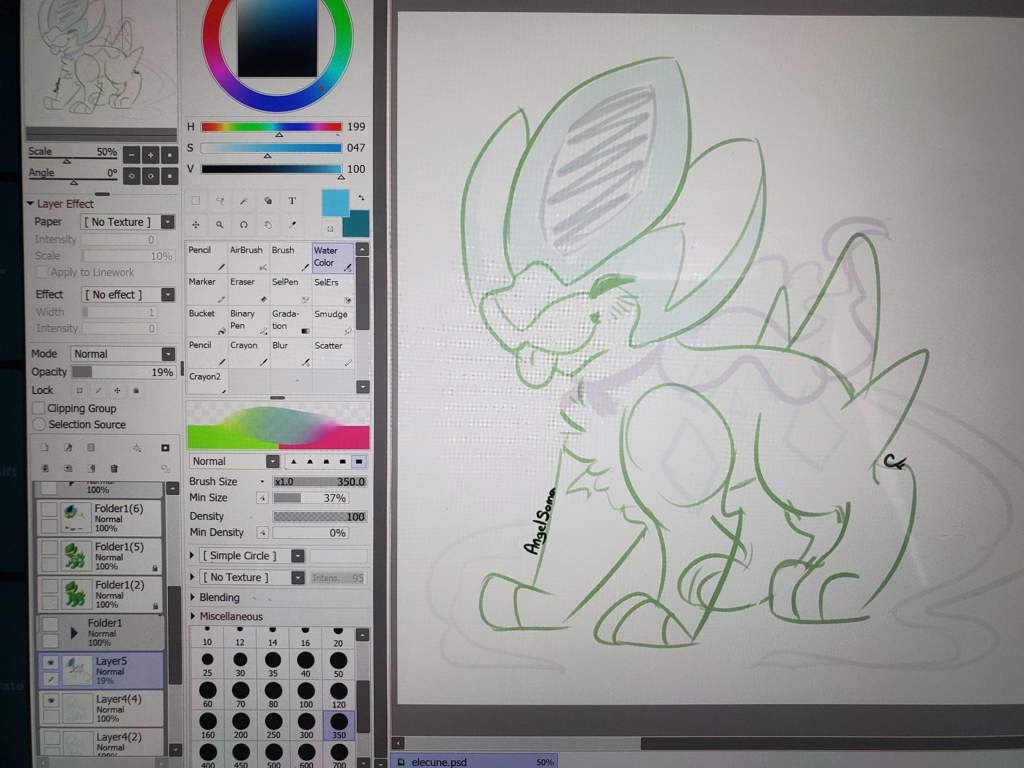Select the SelErs tool

pos(332,290)
